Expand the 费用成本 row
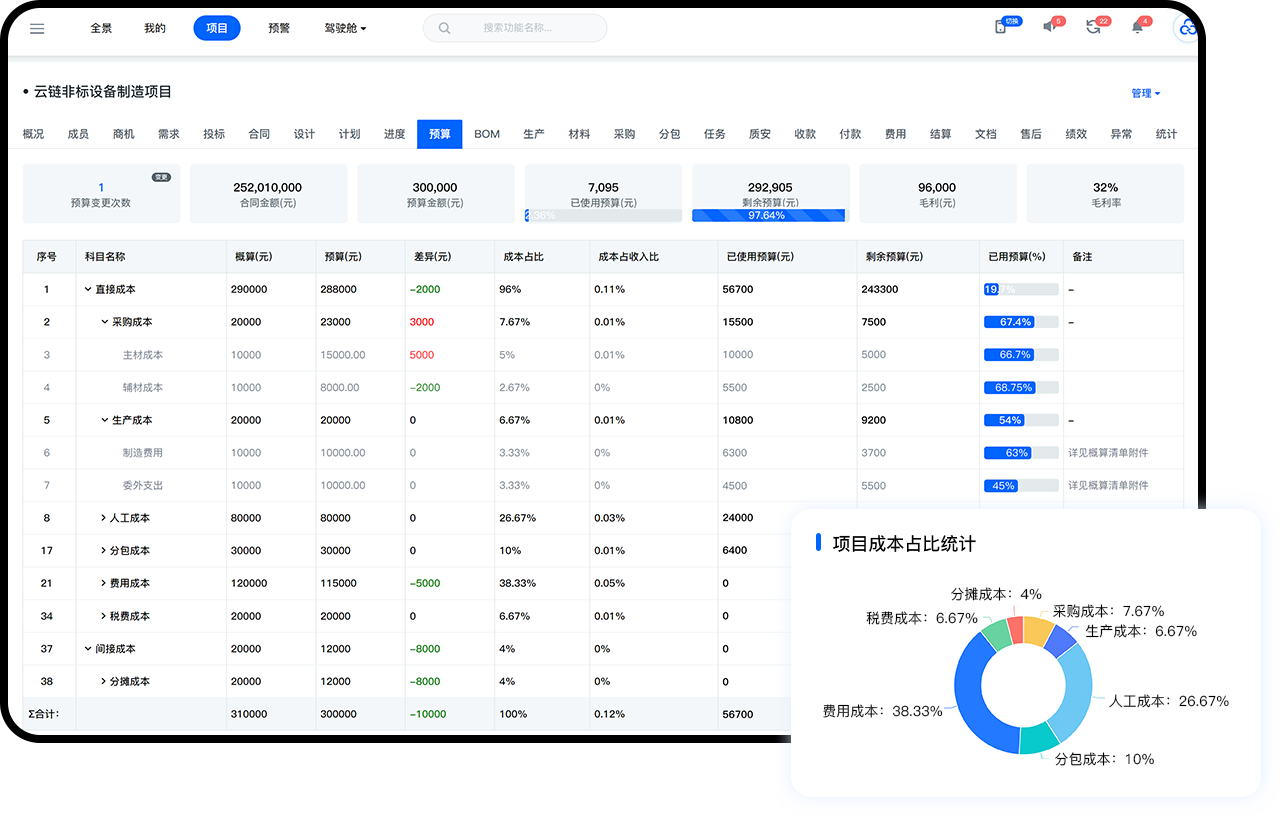This screenshot has height=818, width=1280. coord(104,583)
